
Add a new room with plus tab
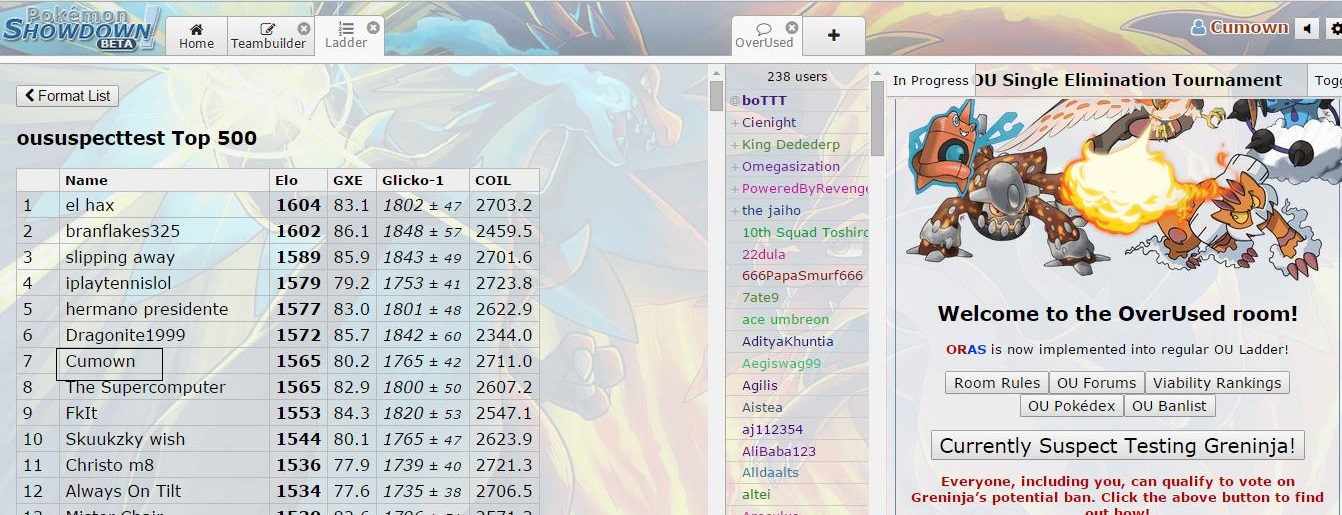834,36
